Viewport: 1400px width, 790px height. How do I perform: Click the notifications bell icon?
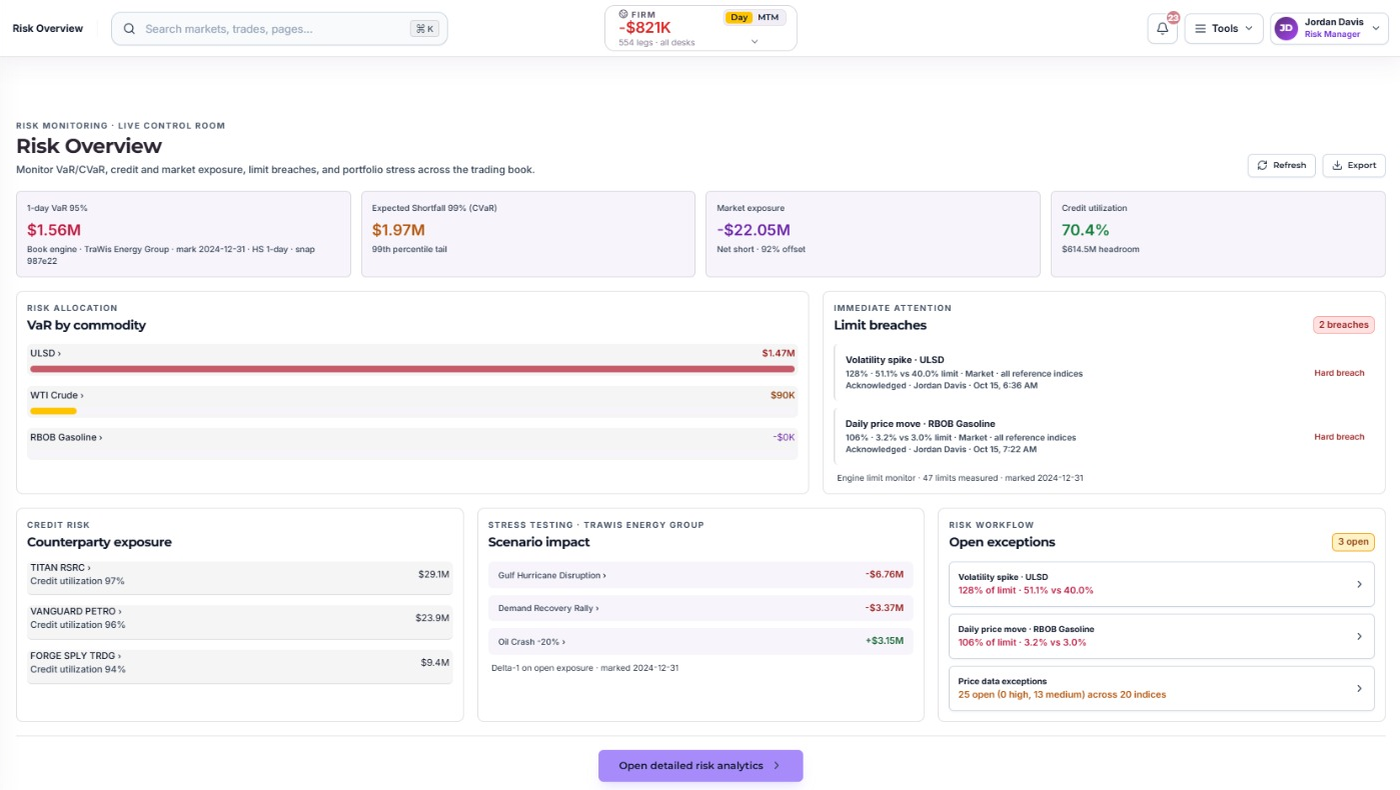1162,29
